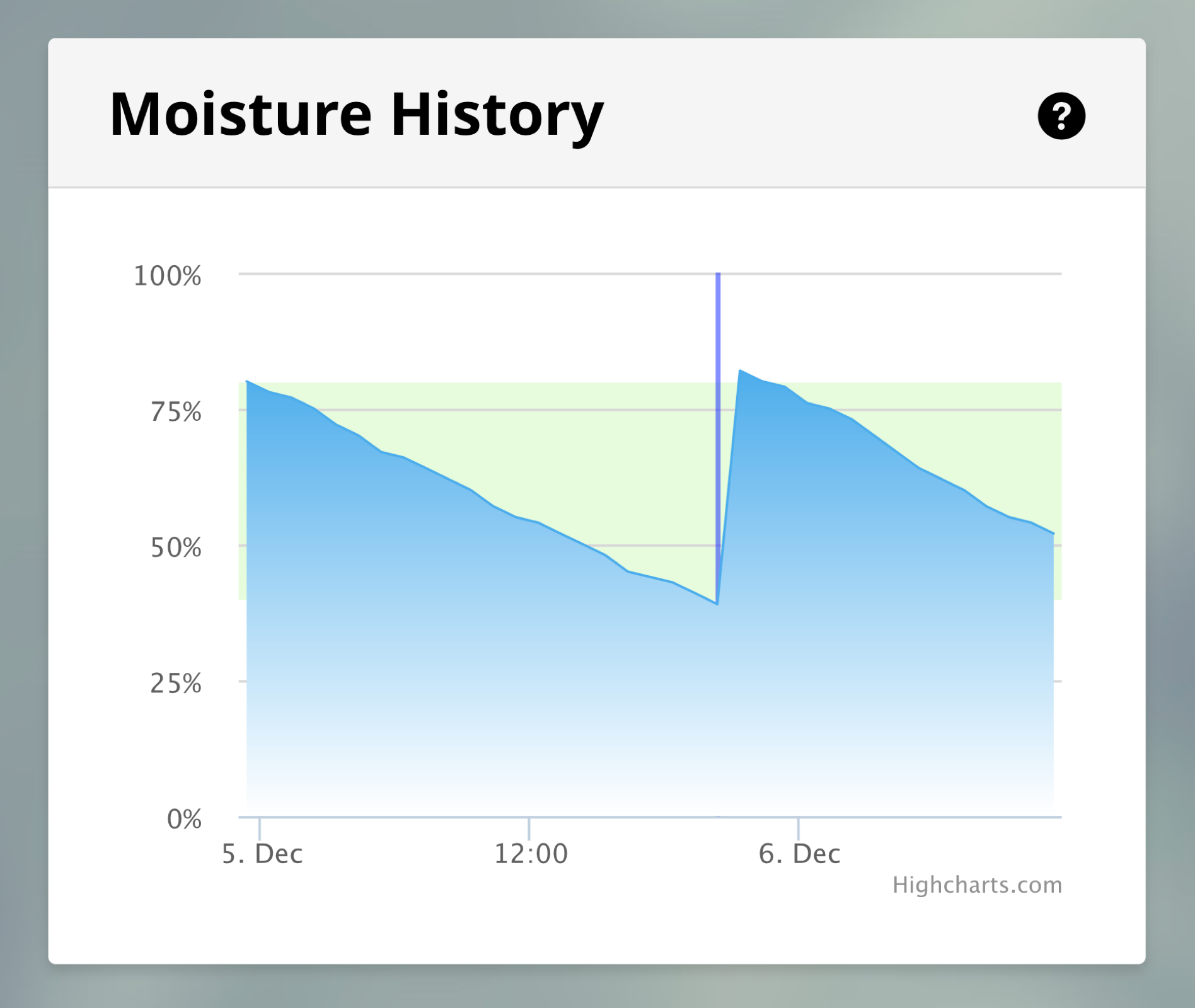
Task: Click the help question mark icon
Action: (1061, 116)
